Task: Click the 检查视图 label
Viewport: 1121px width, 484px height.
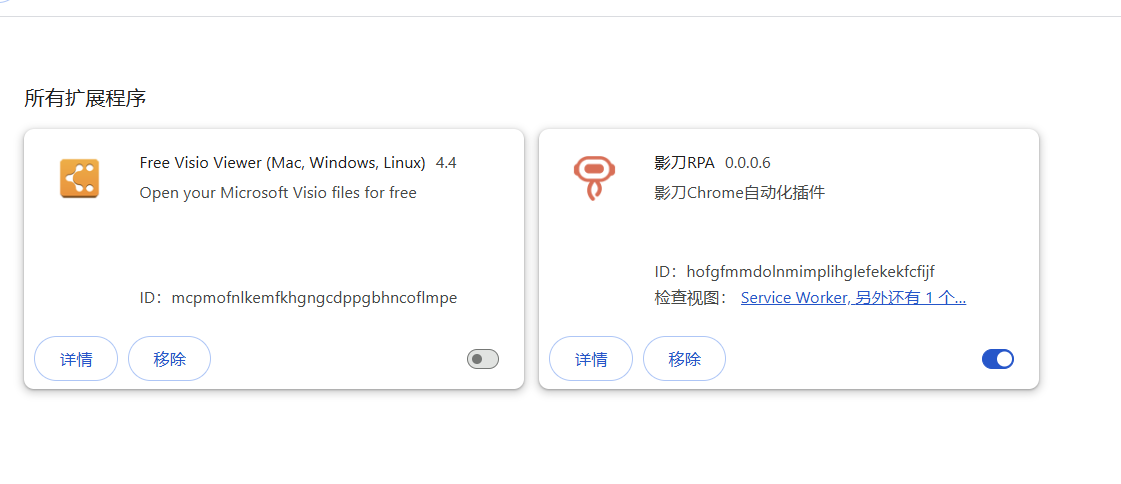Action: 692,298
